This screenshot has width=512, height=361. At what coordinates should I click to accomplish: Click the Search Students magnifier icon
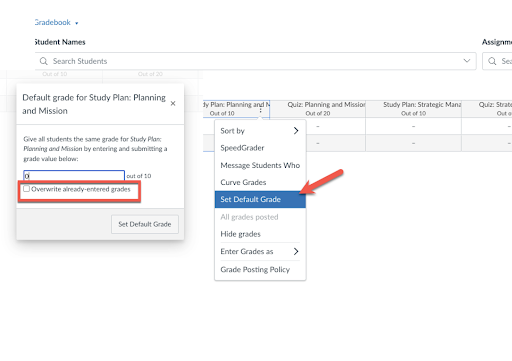44,61
